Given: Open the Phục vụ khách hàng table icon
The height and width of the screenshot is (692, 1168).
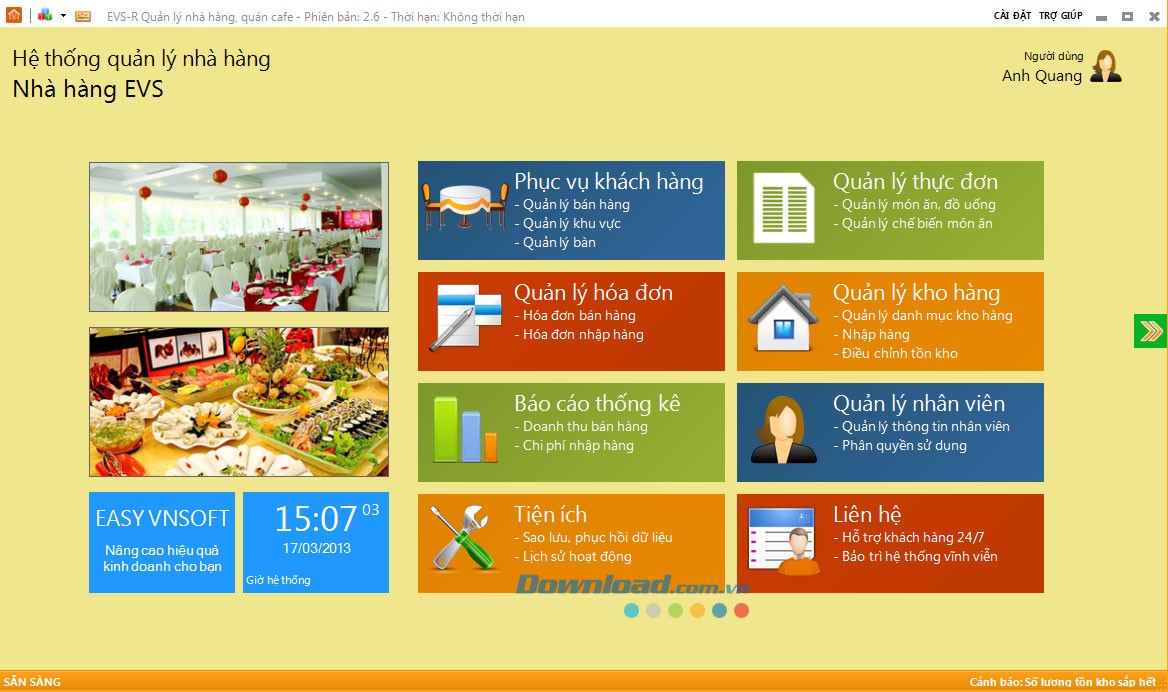Looking at the screenshot, I should [465, 210].
